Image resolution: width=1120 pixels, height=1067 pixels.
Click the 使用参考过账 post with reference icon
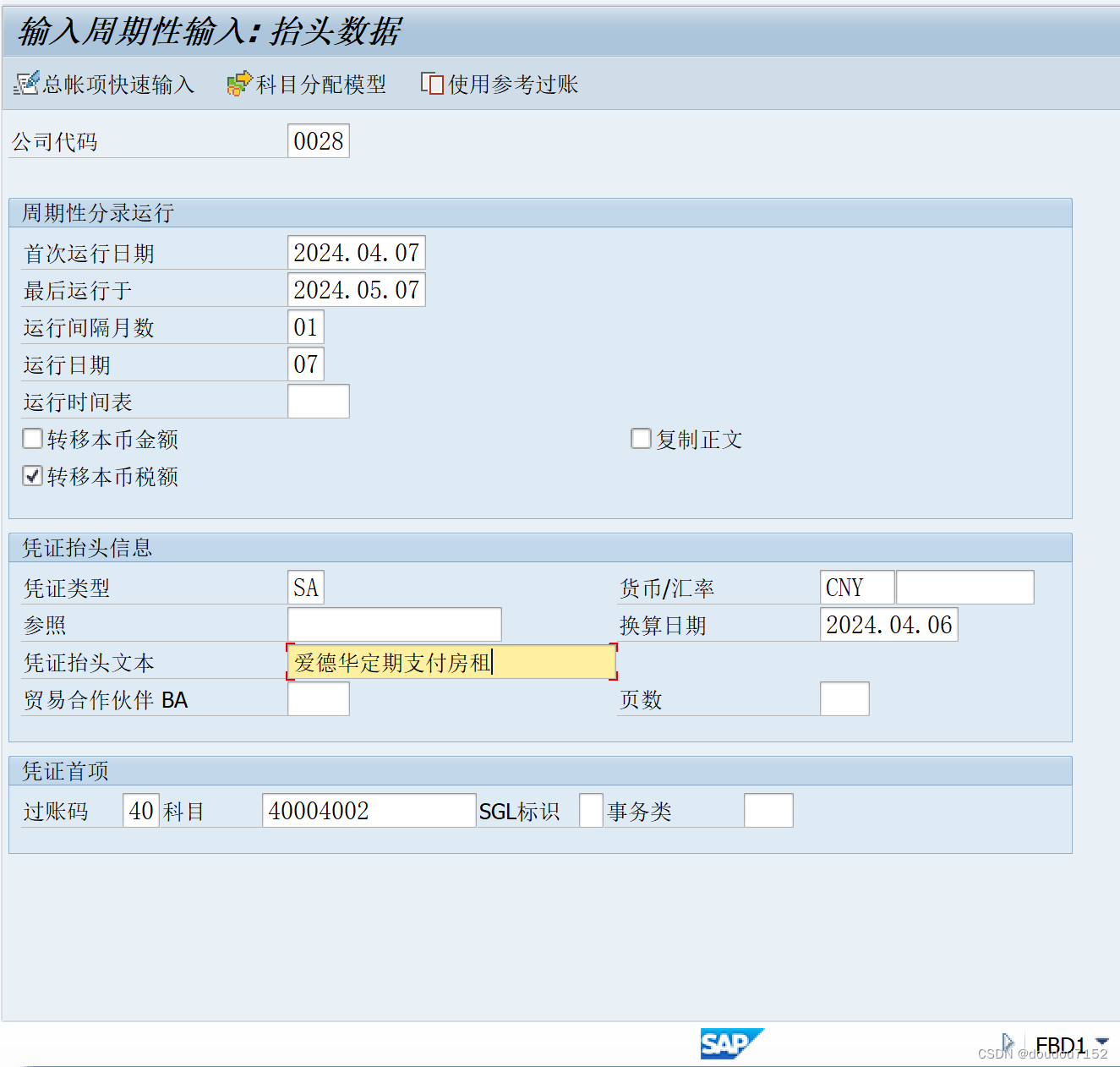pos(433,84)
